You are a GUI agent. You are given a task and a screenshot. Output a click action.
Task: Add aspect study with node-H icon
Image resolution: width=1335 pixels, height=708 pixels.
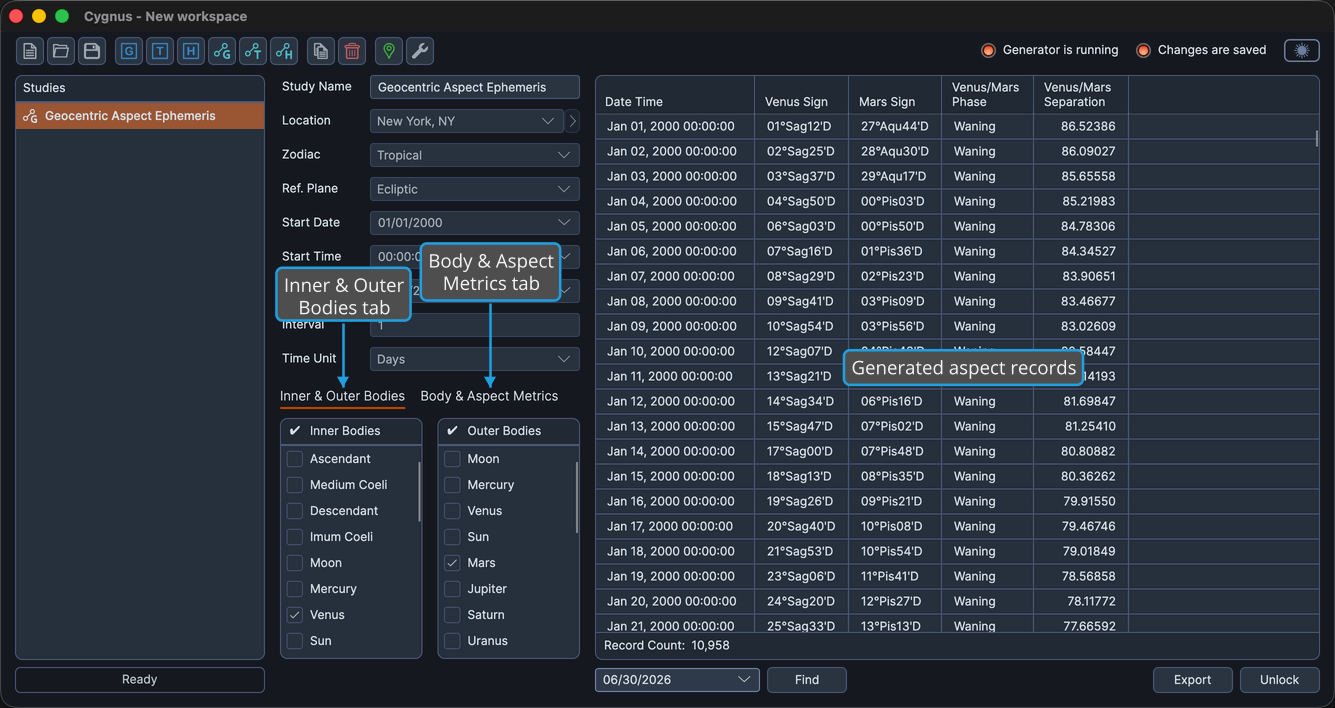pyautogui.click(x=284, y=51)
